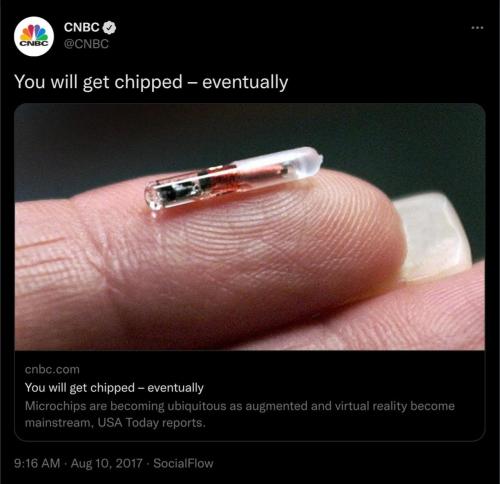Open the three-dot more options menu
This screenshot has height=484, width=500.
[x=477, y=28]
